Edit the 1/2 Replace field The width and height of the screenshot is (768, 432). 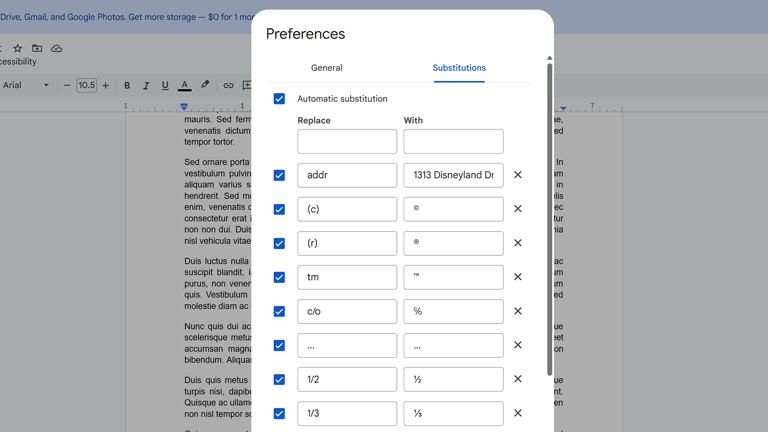(x=347, y=380)
